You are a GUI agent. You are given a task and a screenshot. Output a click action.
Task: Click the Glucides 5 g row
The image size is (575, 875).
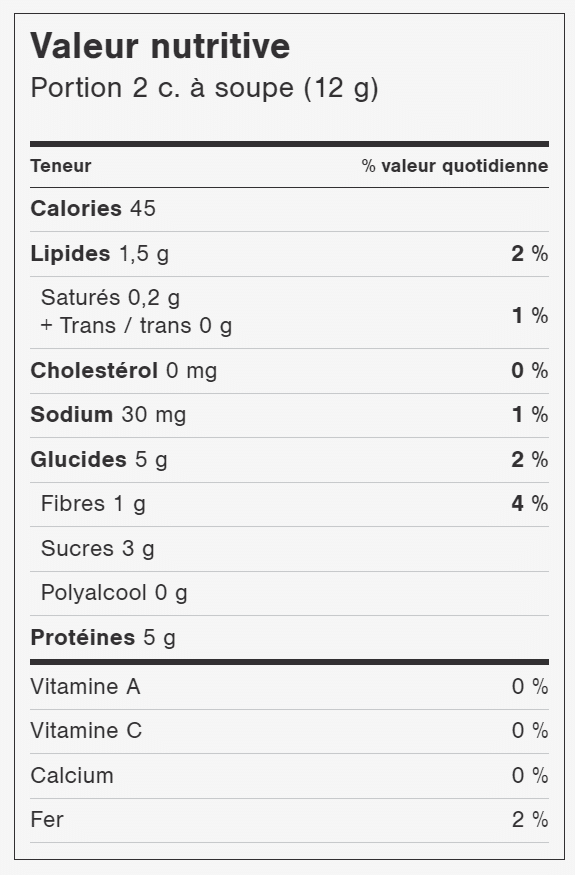(x=289, y=460)
